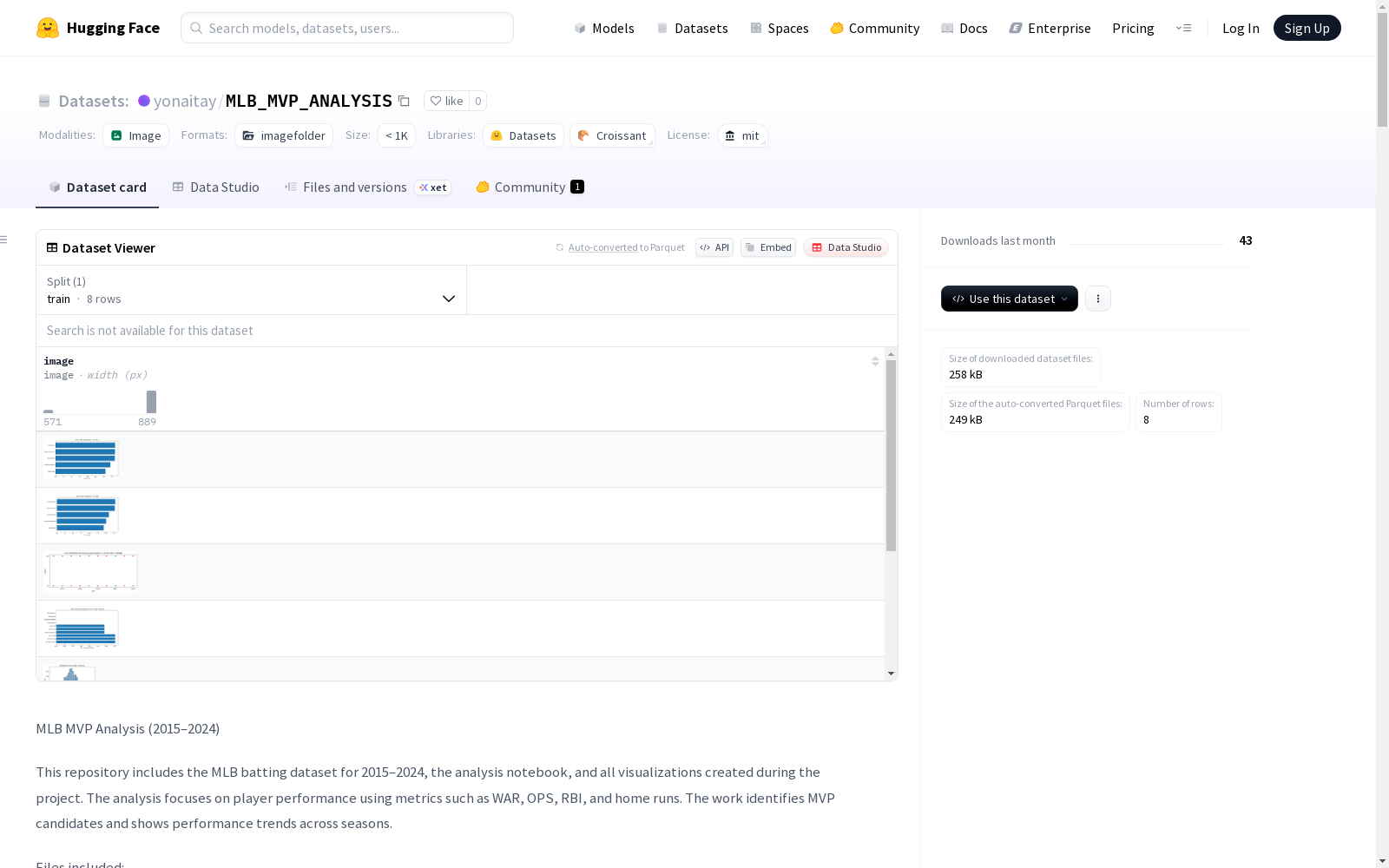Click the mit license tag
Viewport: 1389px width, 868px height.
[742, 135]
